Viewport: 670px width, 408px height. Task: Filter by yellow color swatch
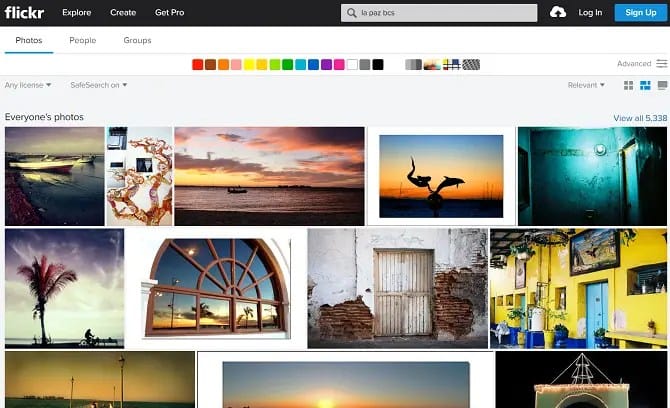pos(249,65)
